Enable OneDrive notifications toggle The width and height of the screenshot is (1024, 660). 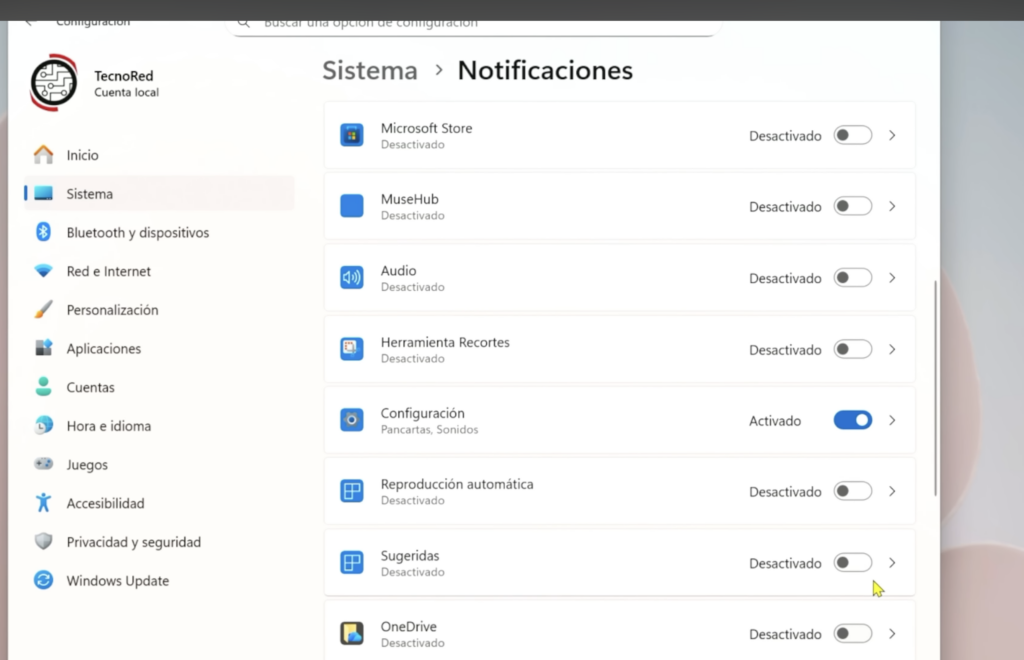(852, 633)
